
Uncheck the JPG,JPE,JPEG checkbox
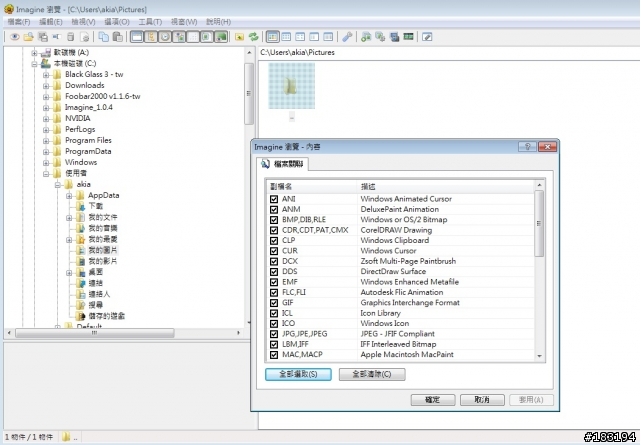pos(274,334)
